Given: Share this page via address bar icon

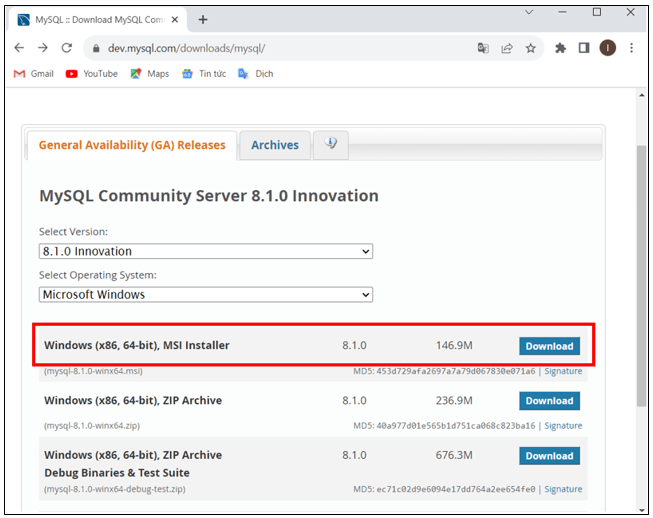Looking at the screenshot, I should tap(507, 47).
